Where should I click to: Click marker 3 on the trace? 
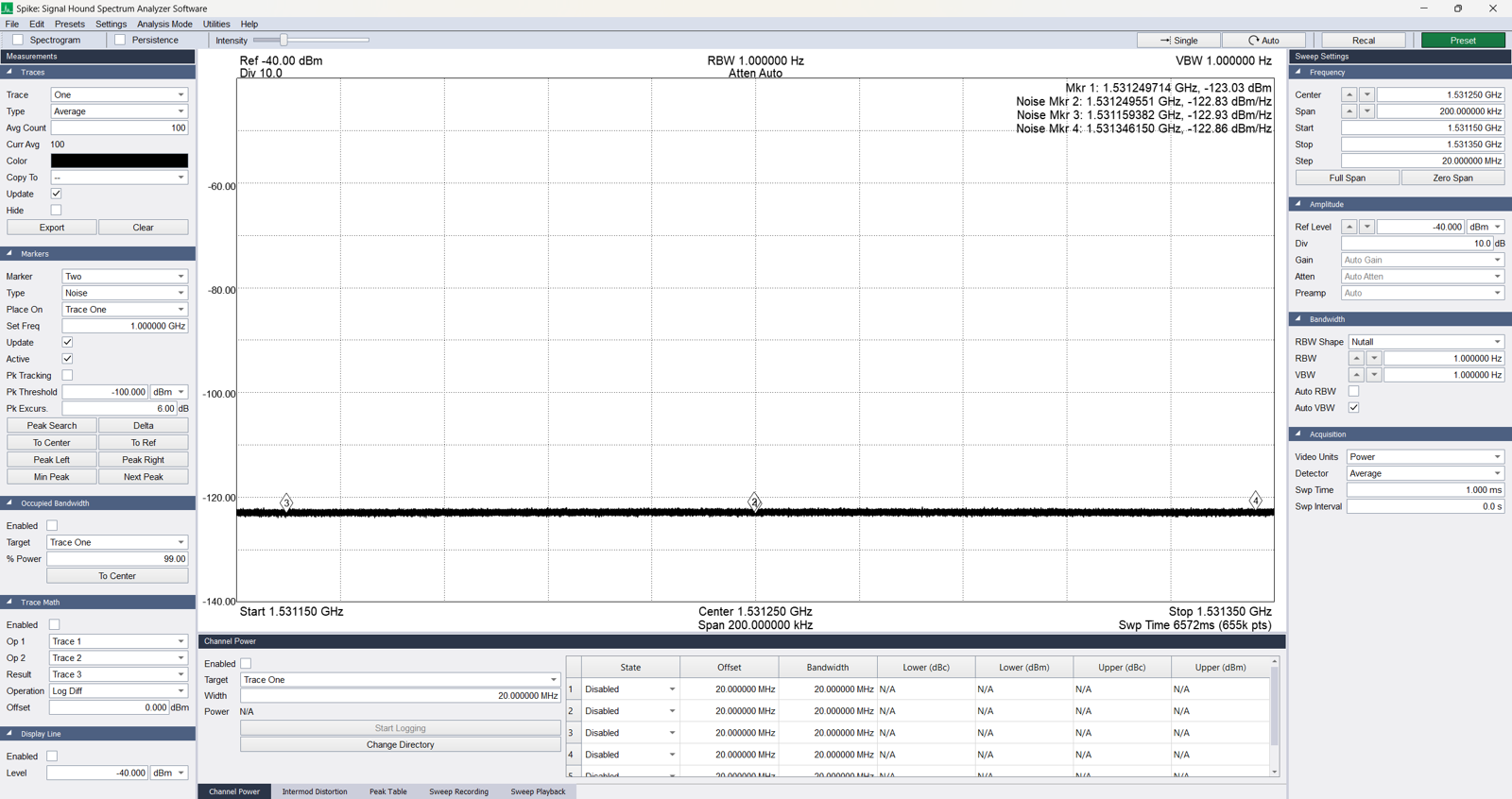click(x=286, y=502)
